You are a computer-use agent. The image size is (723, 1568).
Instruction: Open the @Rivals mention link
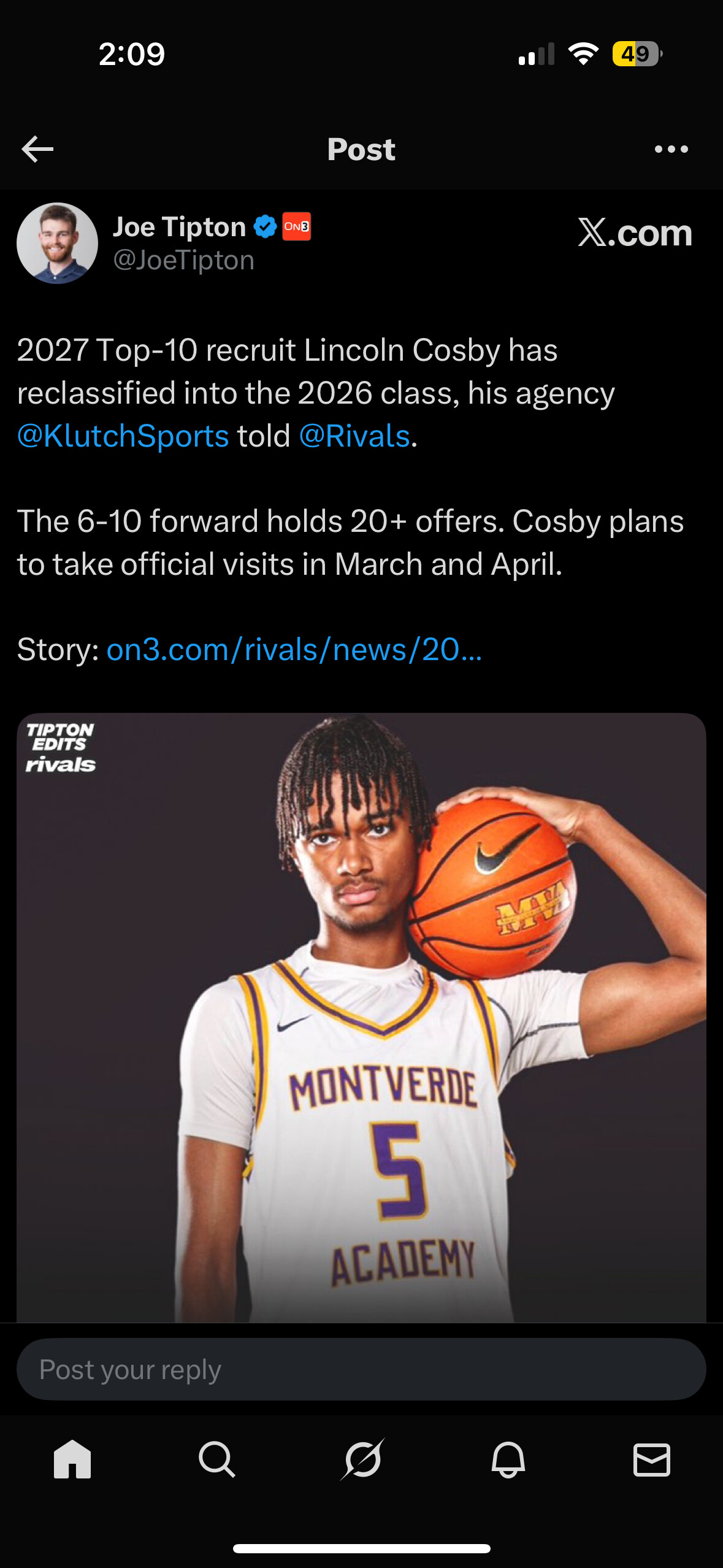[354, 436]
